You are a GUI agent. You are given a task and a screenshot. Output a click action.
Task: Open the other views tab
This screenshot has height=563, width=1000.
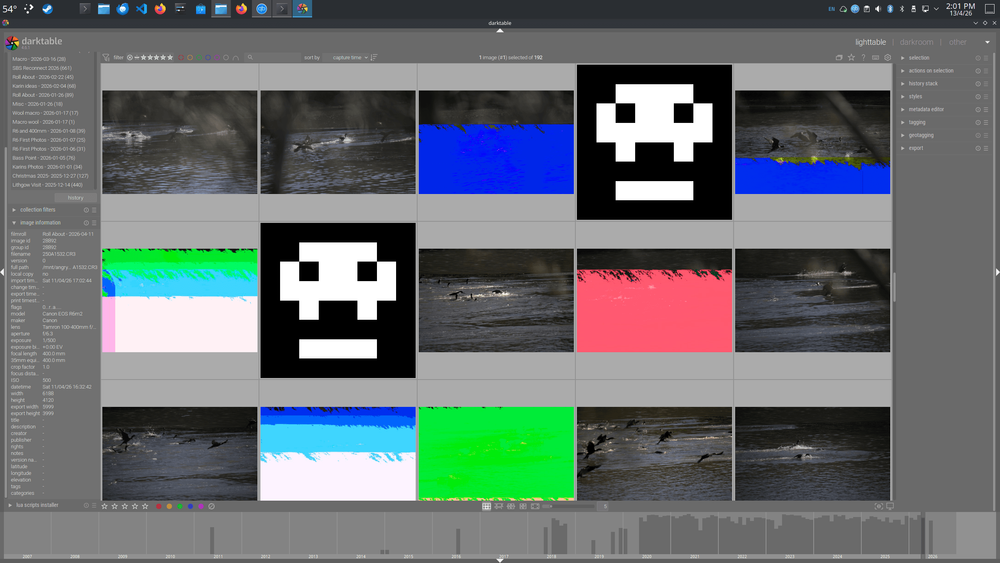pos(958,42)
